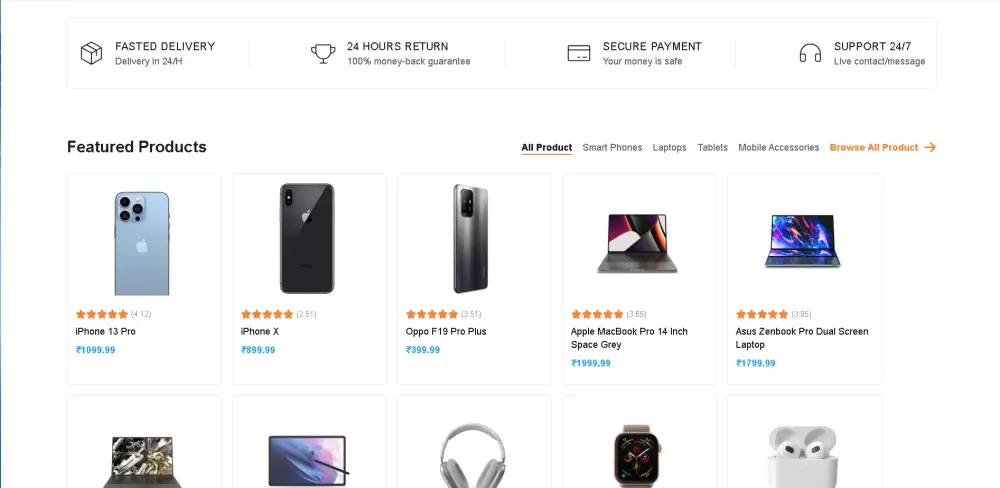The width and height of the screenshot is (1000, 488).
Task: Show the Tablets category
Action: [x=713, y=147]
